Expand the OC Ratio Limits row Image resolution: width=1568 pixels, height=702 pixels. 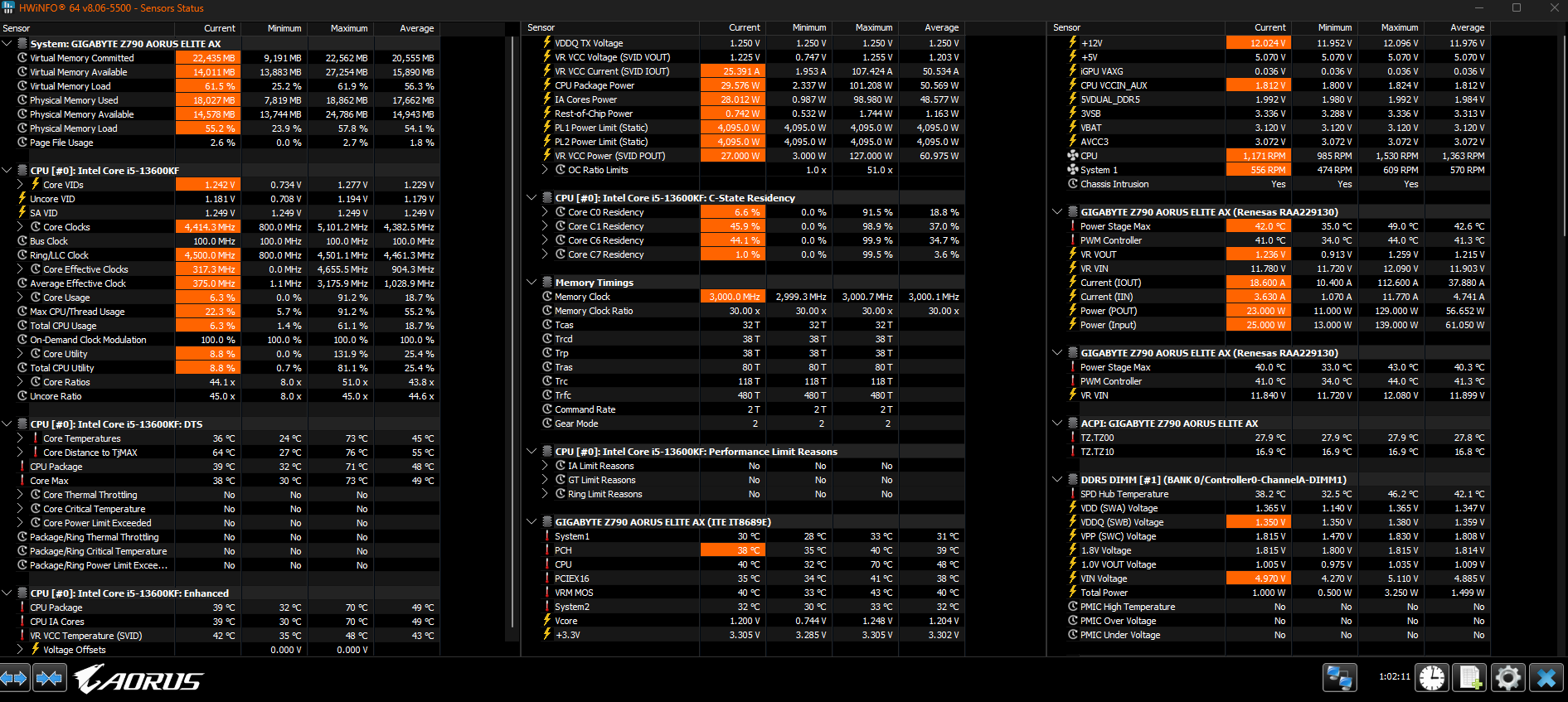point(545,170)
